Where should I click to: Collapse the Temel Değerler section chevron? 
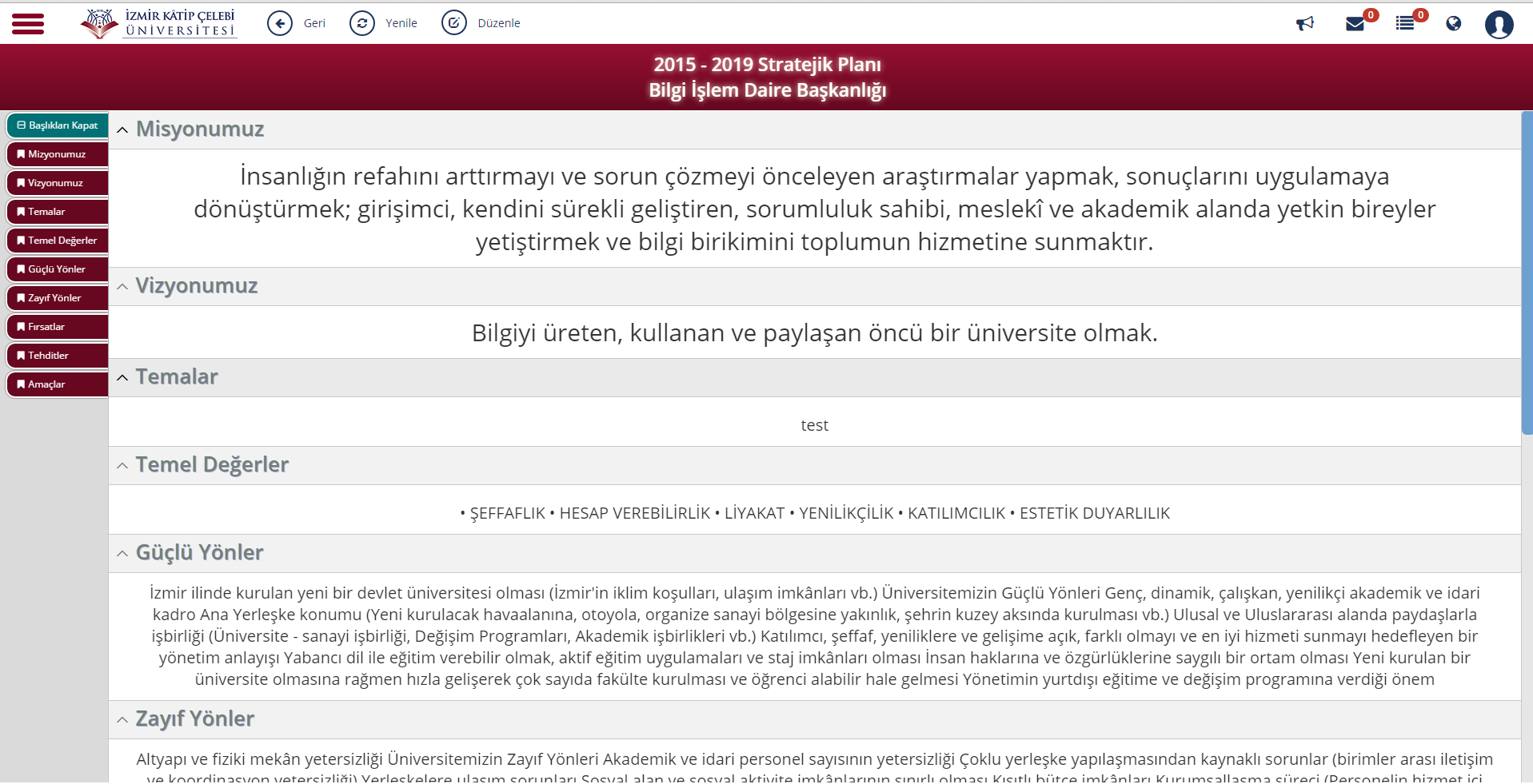122,466
